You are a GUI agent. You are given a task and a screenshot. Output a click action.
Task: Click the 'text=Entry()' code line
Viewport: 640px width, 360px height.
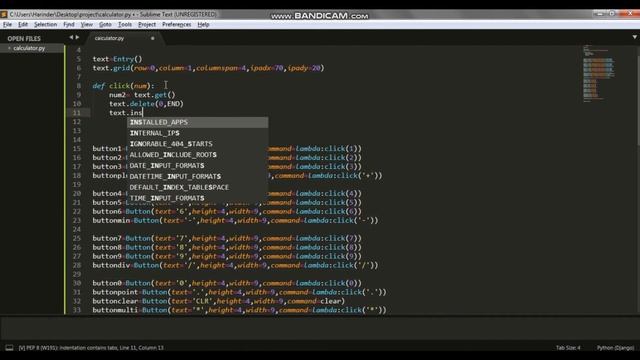(x=117, y=59)
